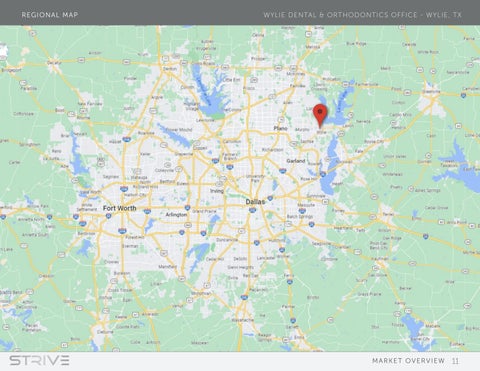Click the STRIVE logo in footer
480x371 pixels.
click(39, 360)
